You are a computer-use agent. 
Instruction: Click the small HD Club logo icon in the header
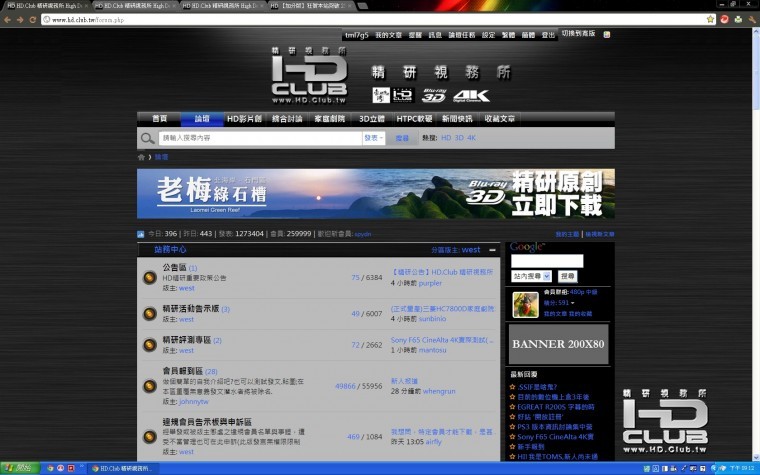pyautogui.click(x=403, y=95)
